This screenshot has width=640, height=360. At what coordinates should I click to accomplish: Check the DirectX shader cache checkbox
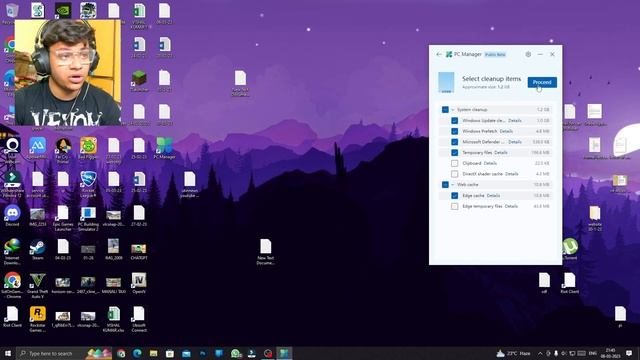click(x=454, y=173)
